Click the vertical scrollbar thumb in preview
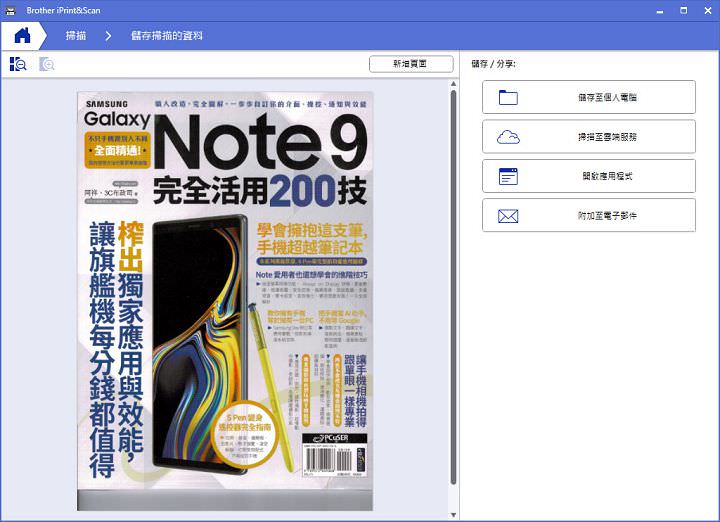 [453, 287]
